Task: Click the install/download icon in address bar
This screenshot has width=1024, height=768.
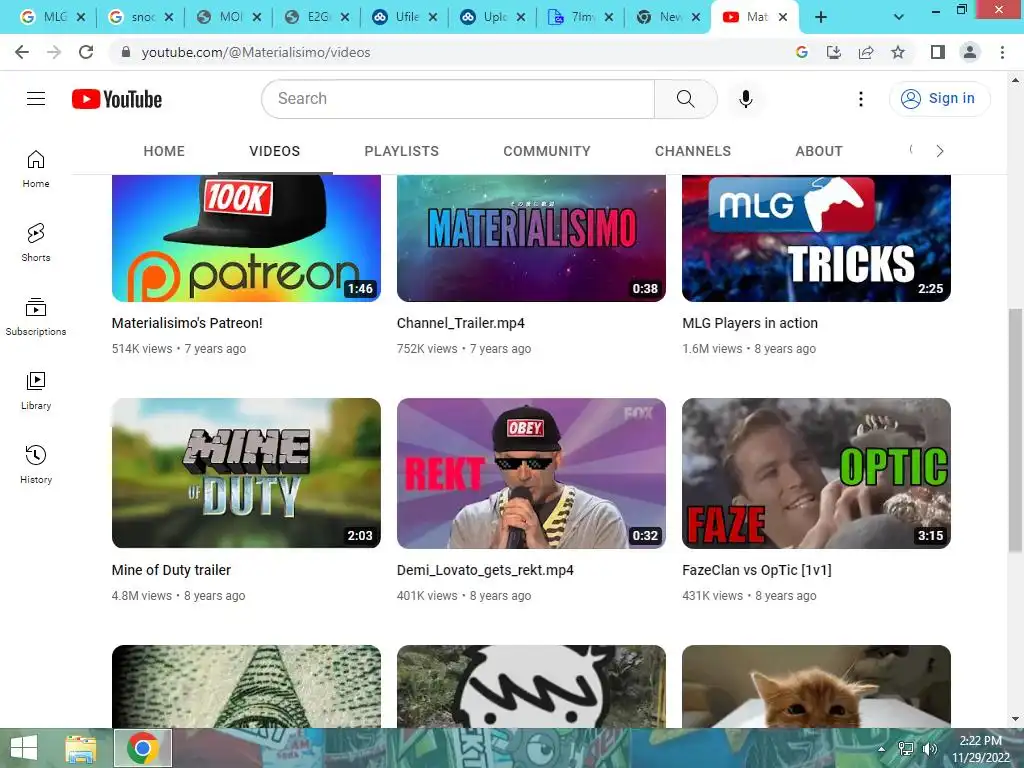Action: [x=834, y=52]
